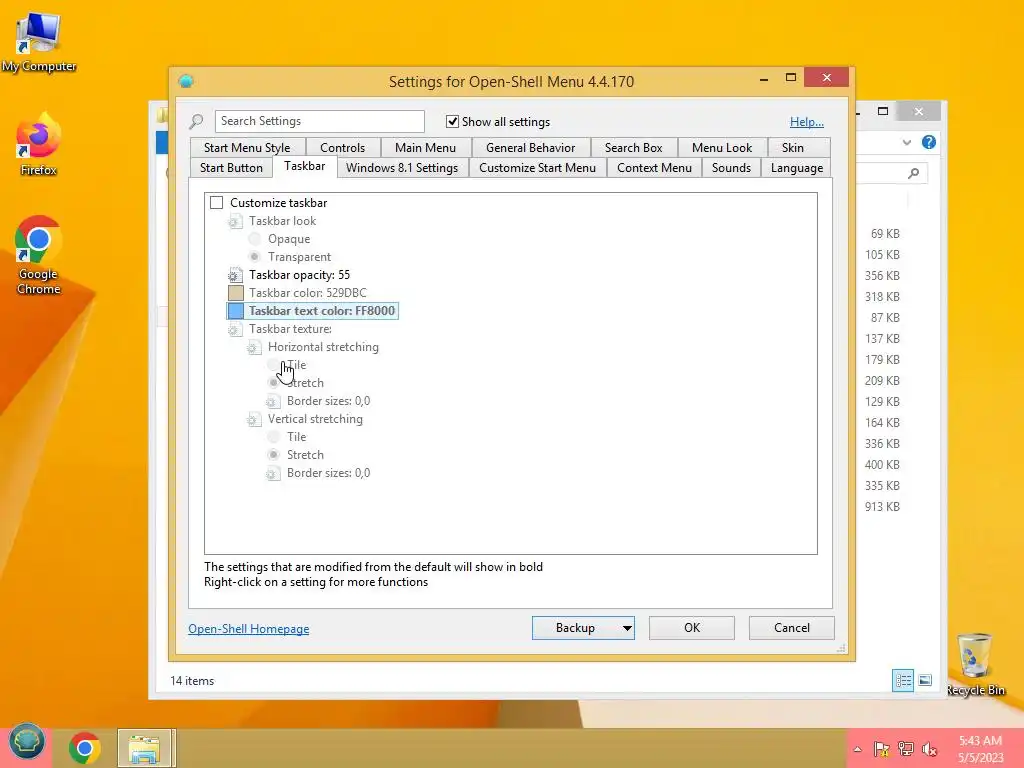
Task: Click the Taskbar text color FF8000 swatch
Action: [x=236, y=311]
